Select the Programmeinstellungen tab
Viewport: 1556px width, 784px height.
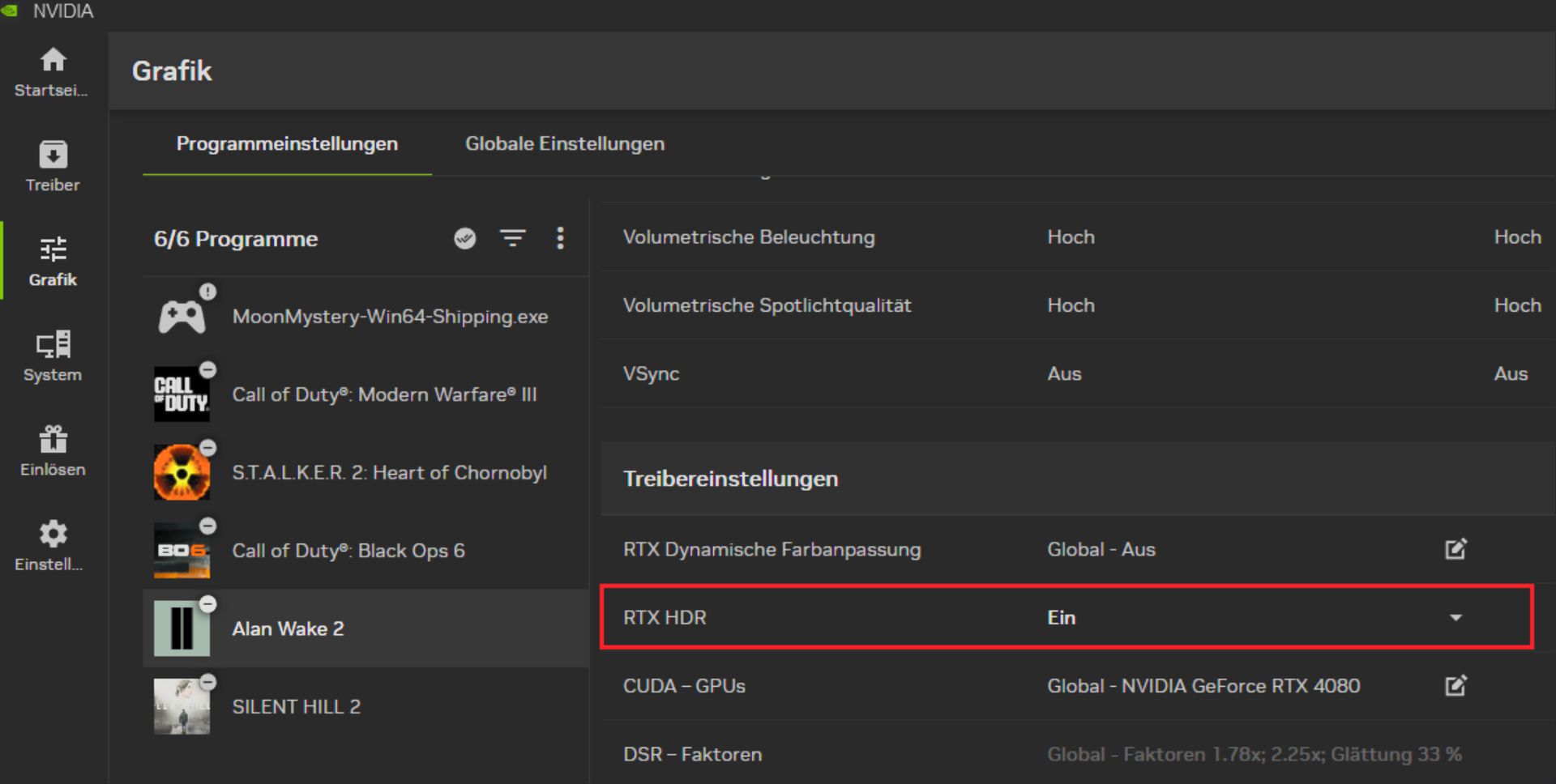coord(287,144)
